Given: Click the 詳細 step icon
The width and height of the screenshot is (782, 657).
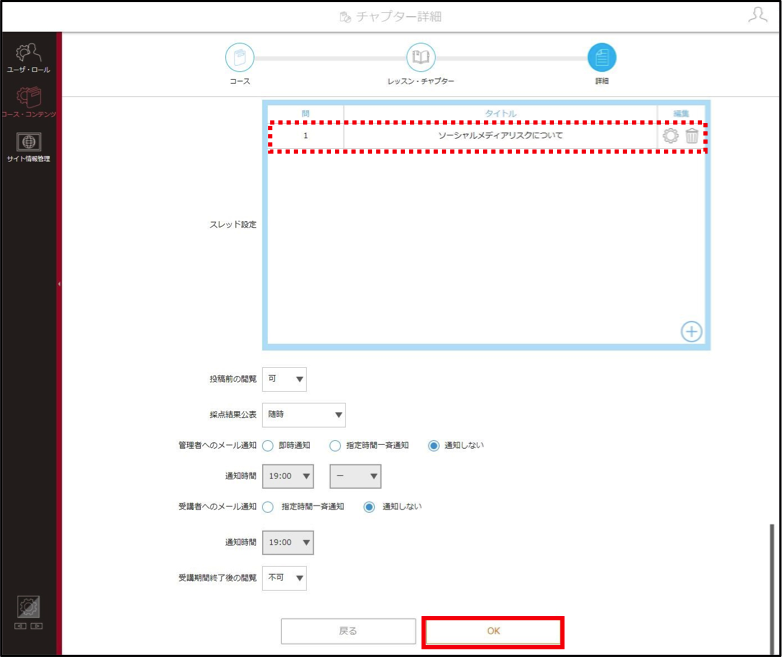Looking at the screenshot, I should click(601, 57).
